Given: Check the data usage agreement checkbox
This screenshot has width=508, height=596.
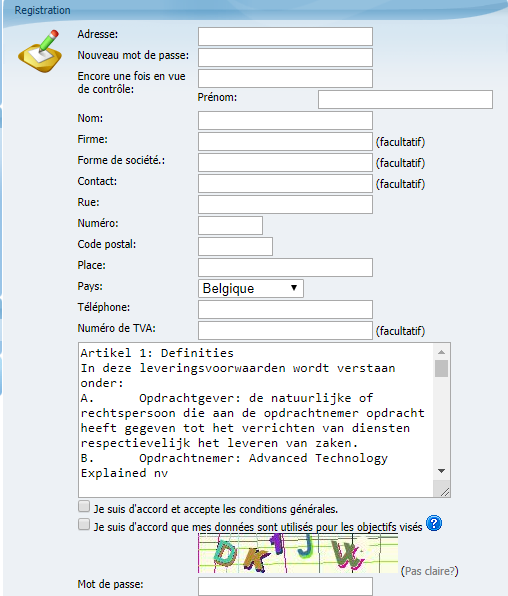Looking at the screenshot, I should (84, 525).
